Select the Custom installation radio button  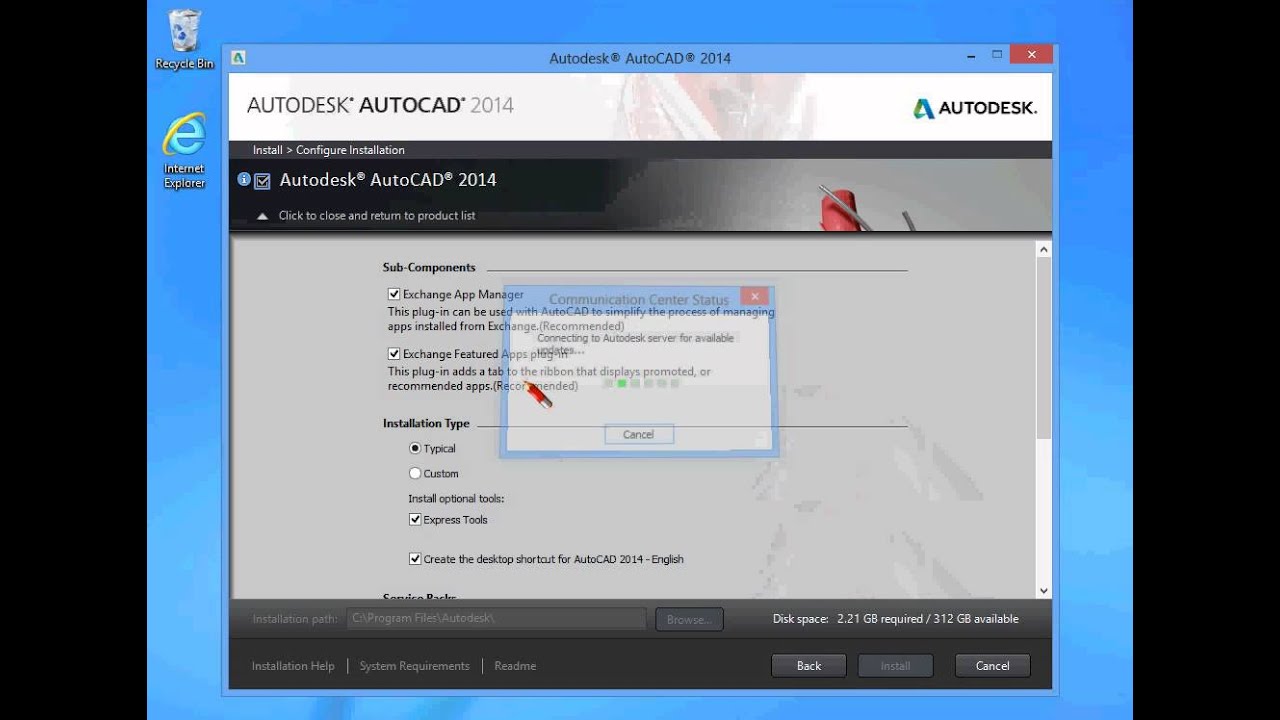(415, 473)
